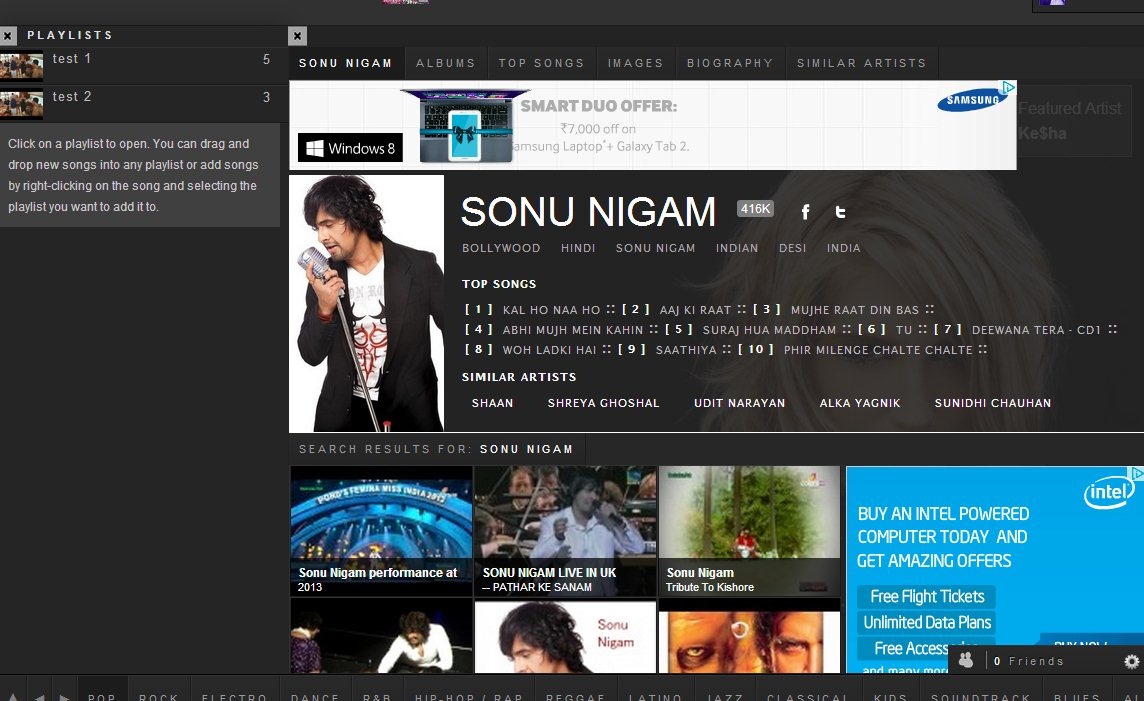Open similar artist Alka Yagnik

[x=859, y=403]
